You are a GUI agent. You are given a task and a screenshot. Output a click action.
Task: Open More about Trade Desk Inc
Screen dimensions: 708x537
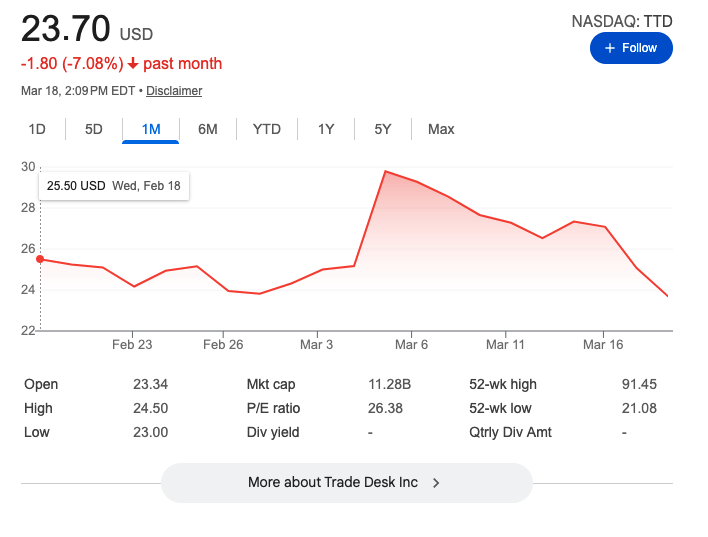pyautogui.click(x=347, y=482)
